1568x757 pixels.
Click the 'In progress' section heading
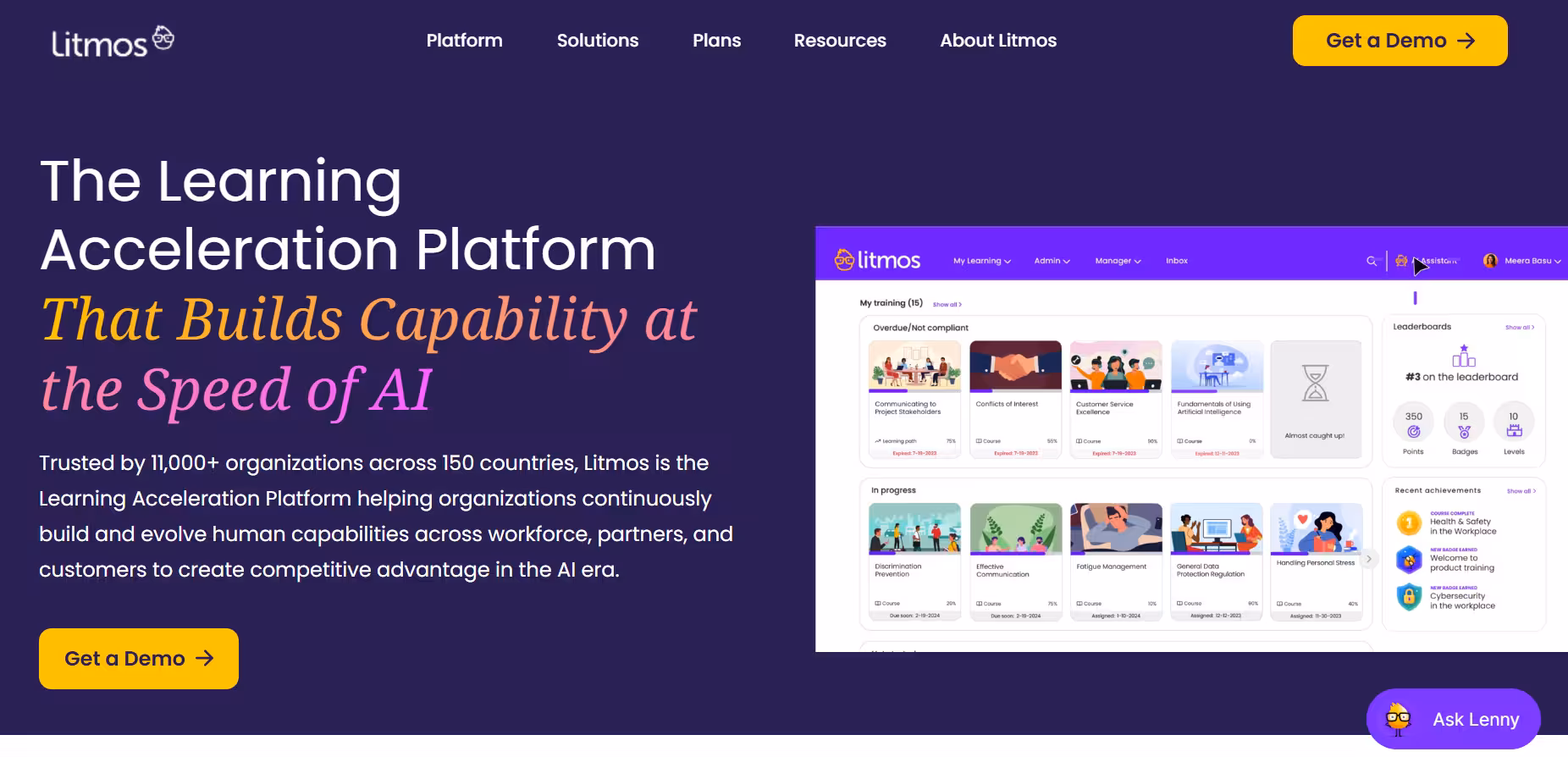(893, 490)
